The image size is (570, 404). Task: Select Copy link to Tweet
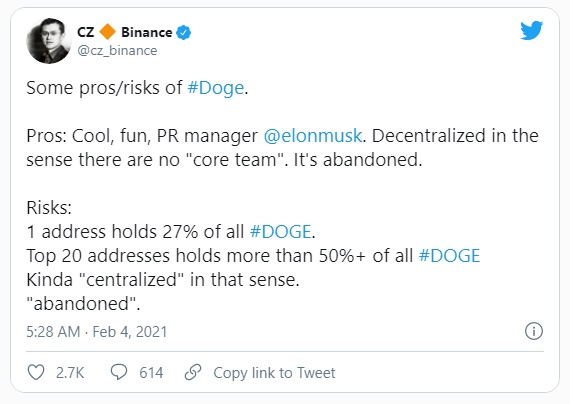coord(274,373)
